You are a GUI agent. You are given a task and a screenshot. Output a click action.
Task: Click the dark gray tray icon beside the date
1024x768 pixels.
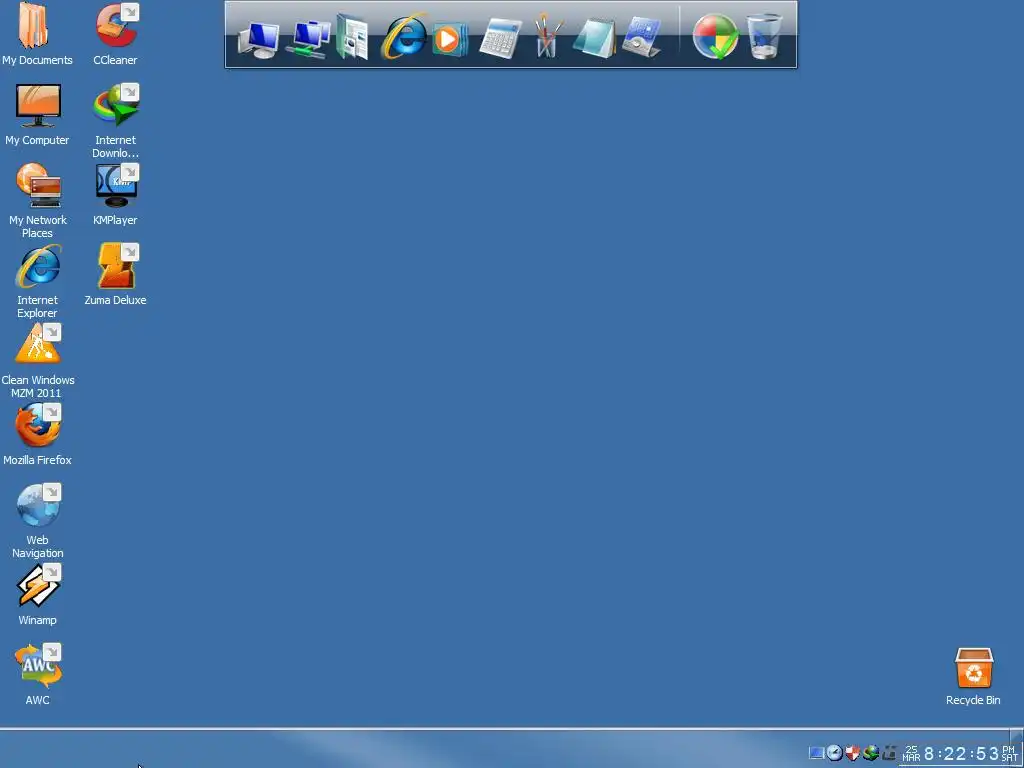click(889, 753)
